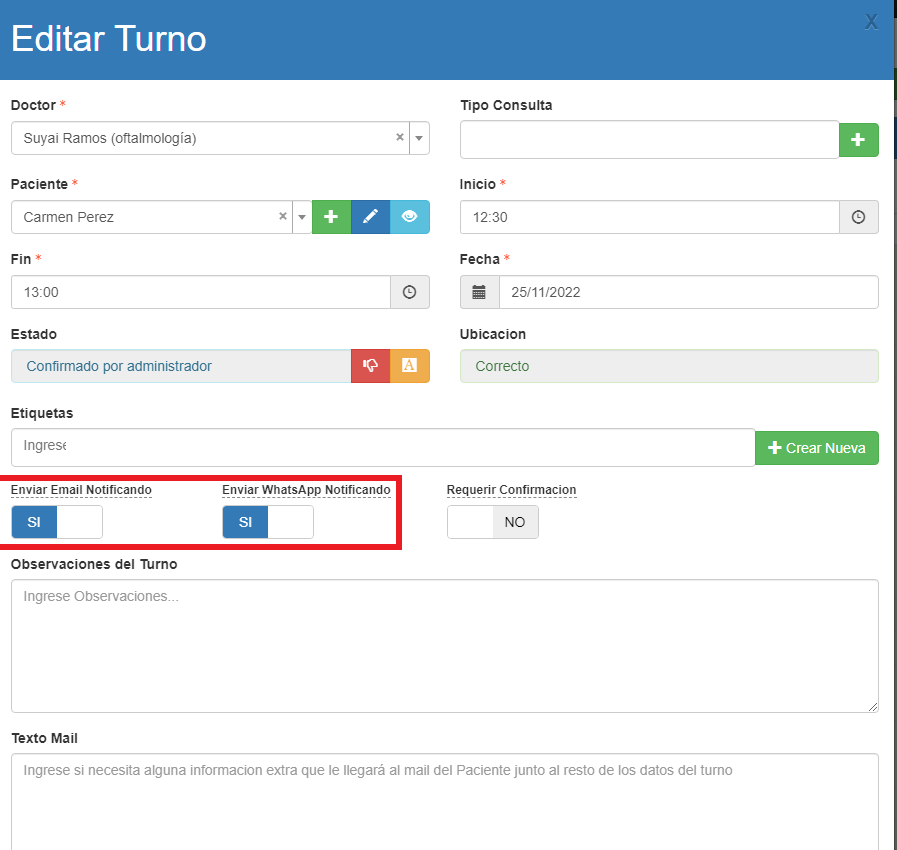Toggle Enviar WhatsApp Notificando switch

click(x=268, y=522)
